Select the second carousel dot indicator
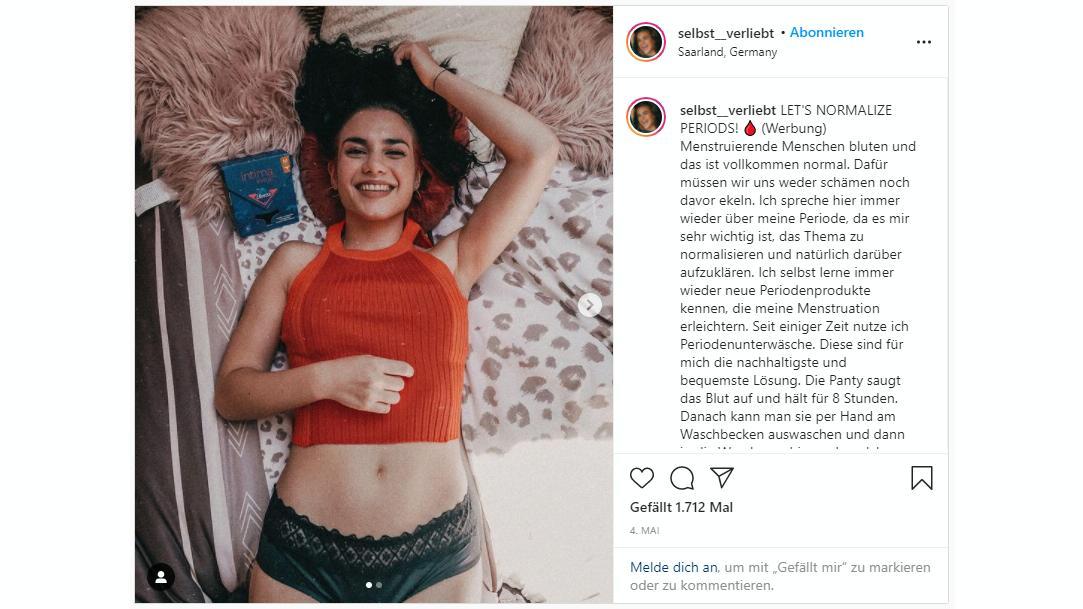This screenshot has width=1083, height=609. [x=378, y=585]
